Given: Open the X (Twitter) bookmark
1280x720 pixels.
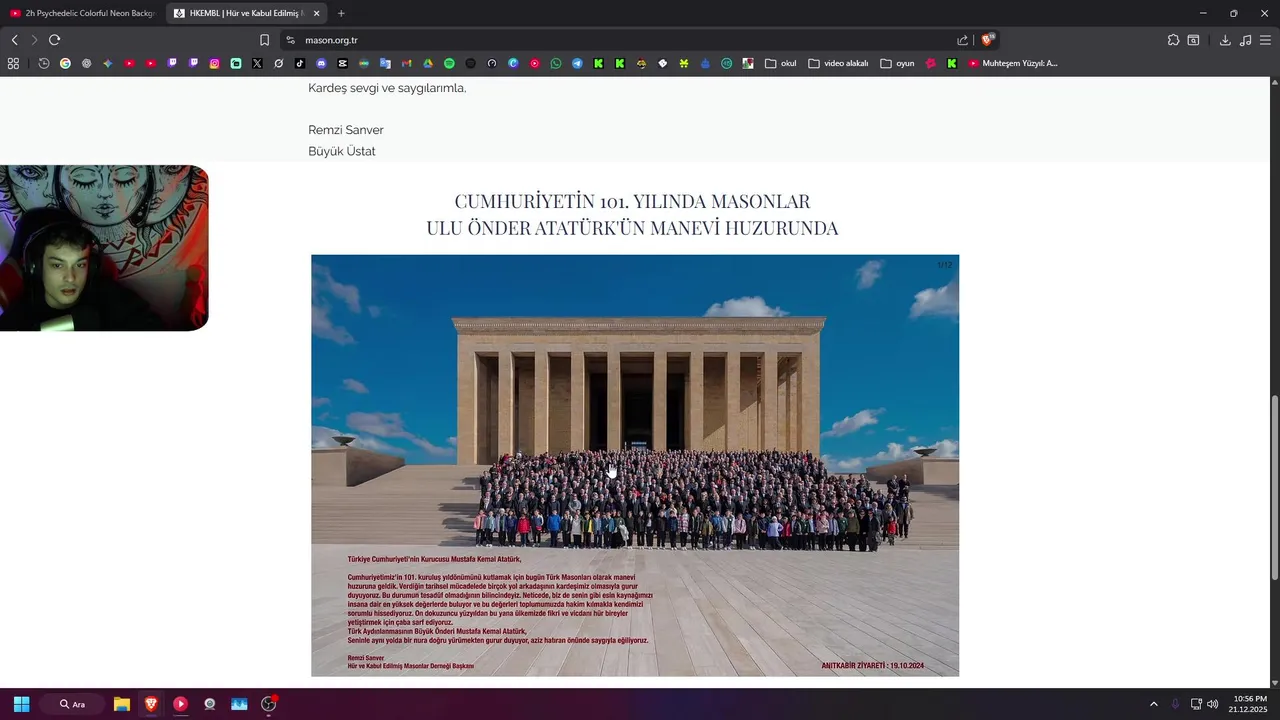Looking at the screenshot, I should (x=257, y=63).
